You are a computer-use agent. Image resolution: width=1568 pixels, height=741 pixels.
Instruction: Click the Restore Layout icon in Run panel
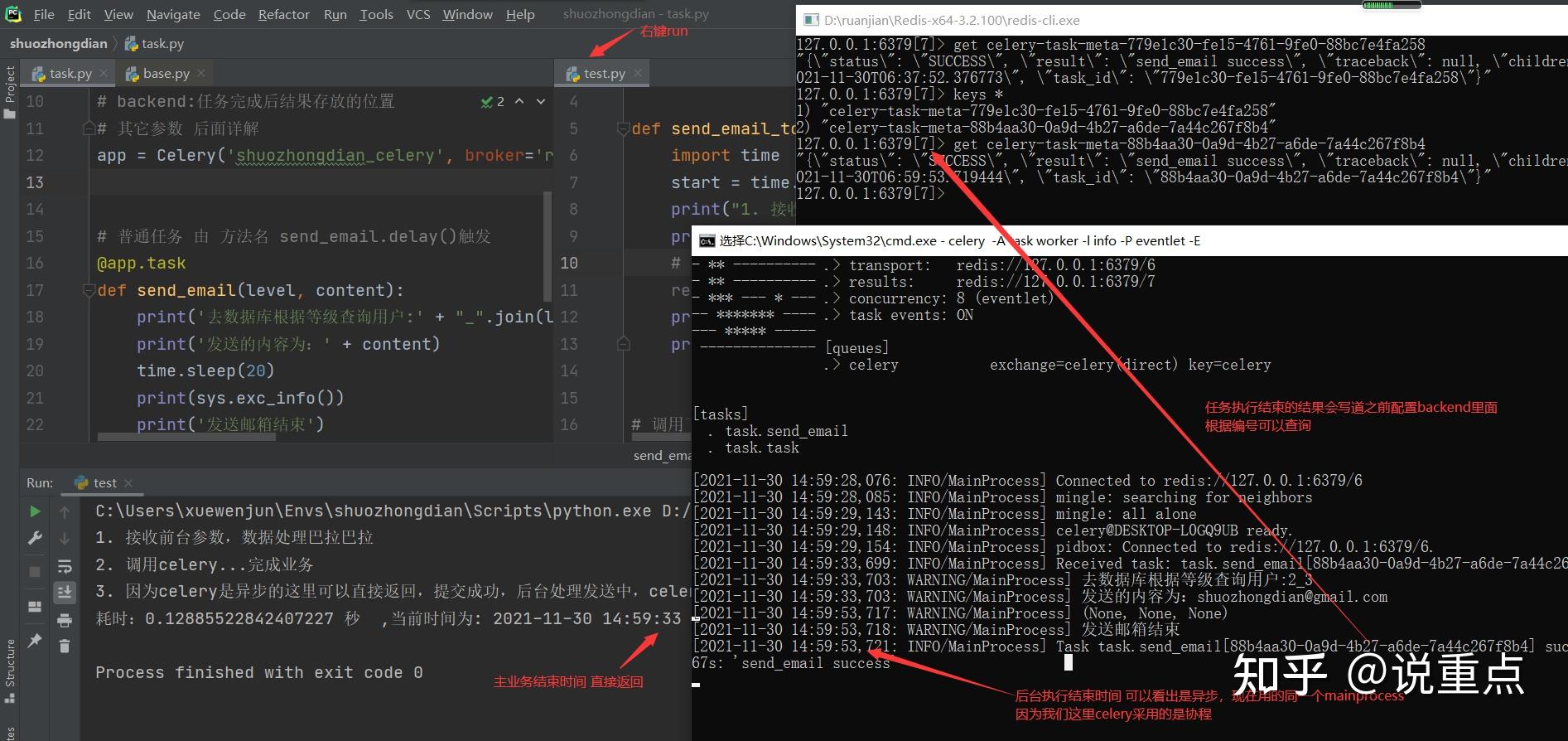[x=34, y=607]
